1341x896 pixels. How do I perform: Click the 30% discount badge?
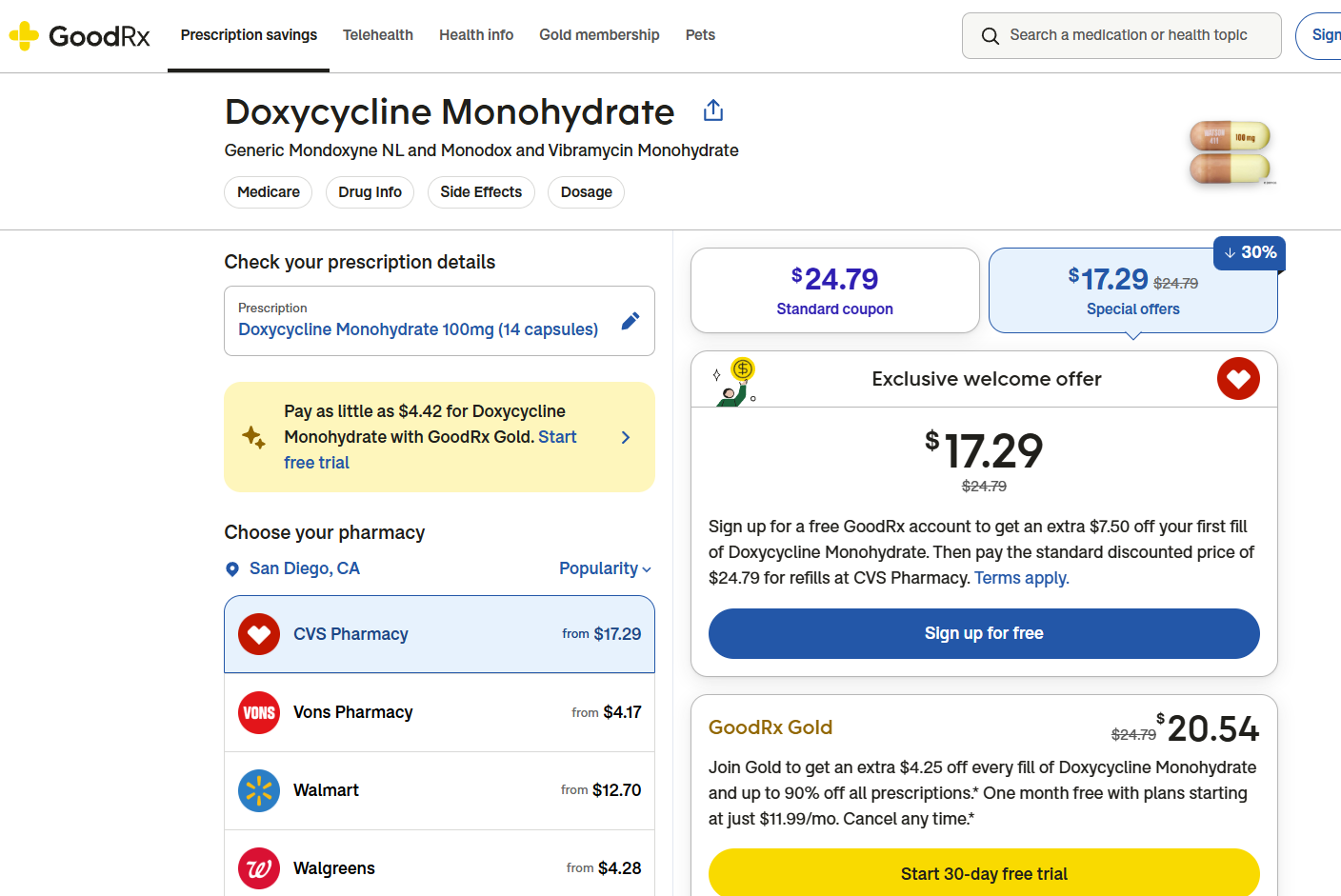(x=1250, y=252)
